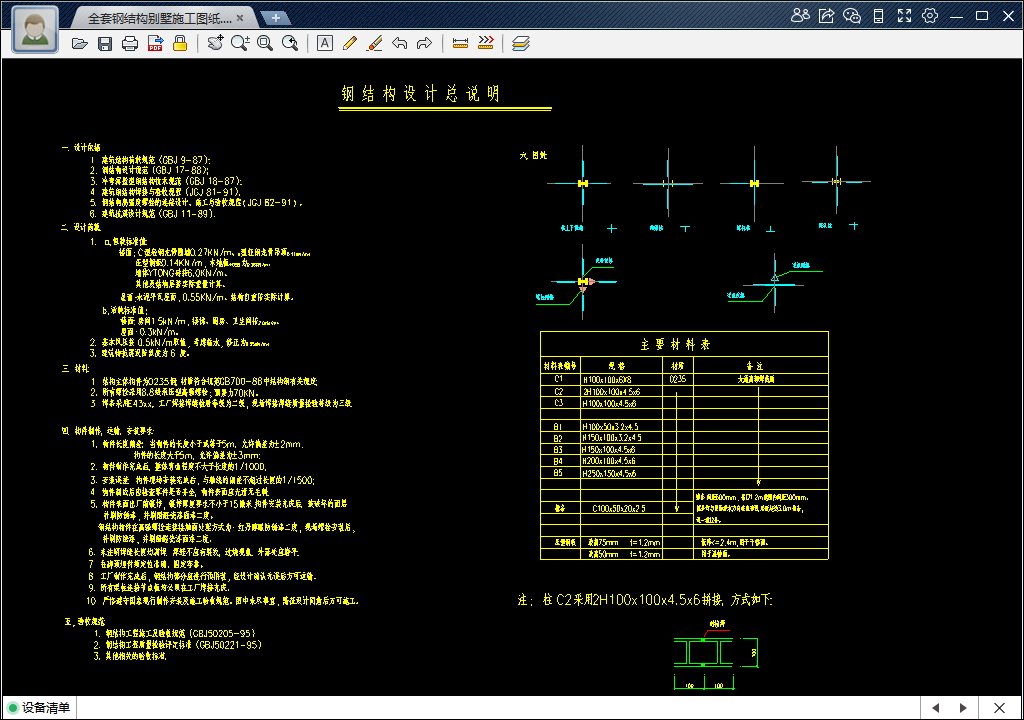This screenshot has height=720, width=1024.
Task: Open the 设备清单 layout tab
Action: click(46, 708)
